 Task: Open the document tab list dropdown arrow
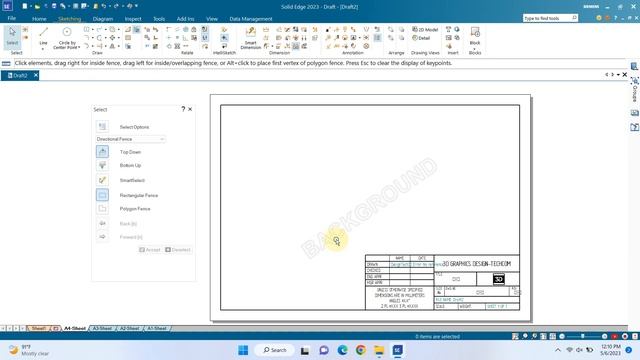coord(618,75)
